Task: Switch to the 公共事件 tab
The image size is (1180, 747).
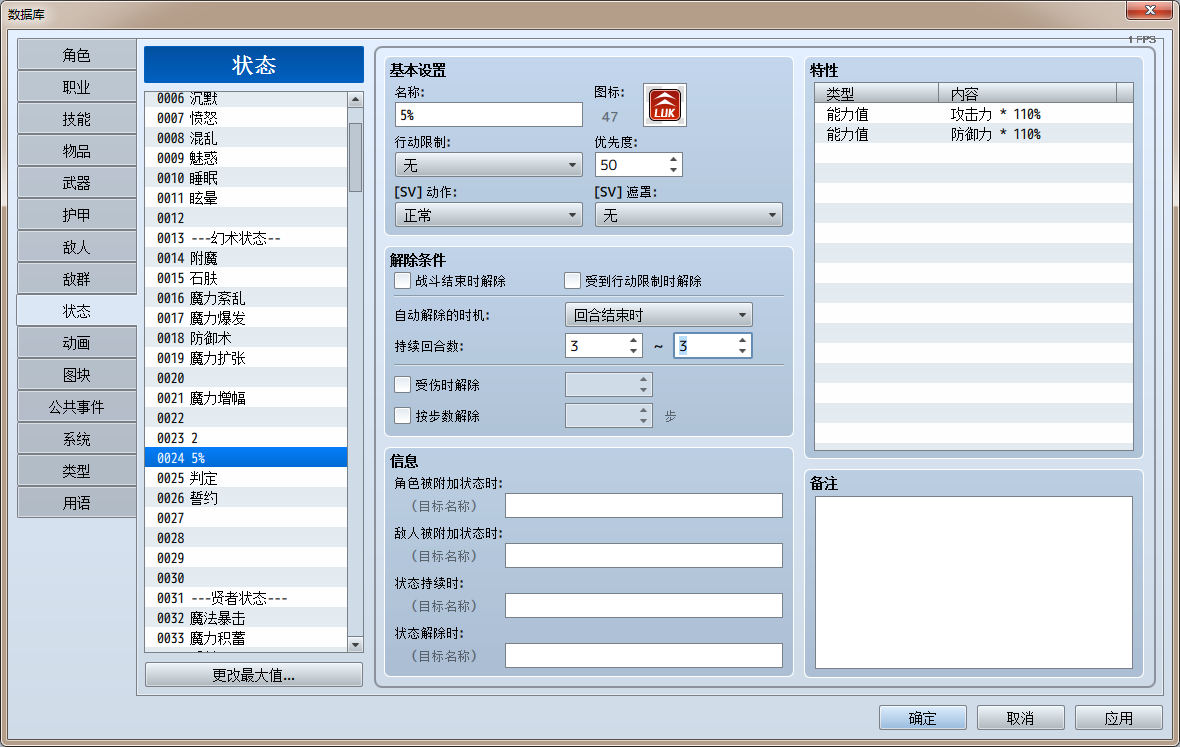Action: [77, 407]
